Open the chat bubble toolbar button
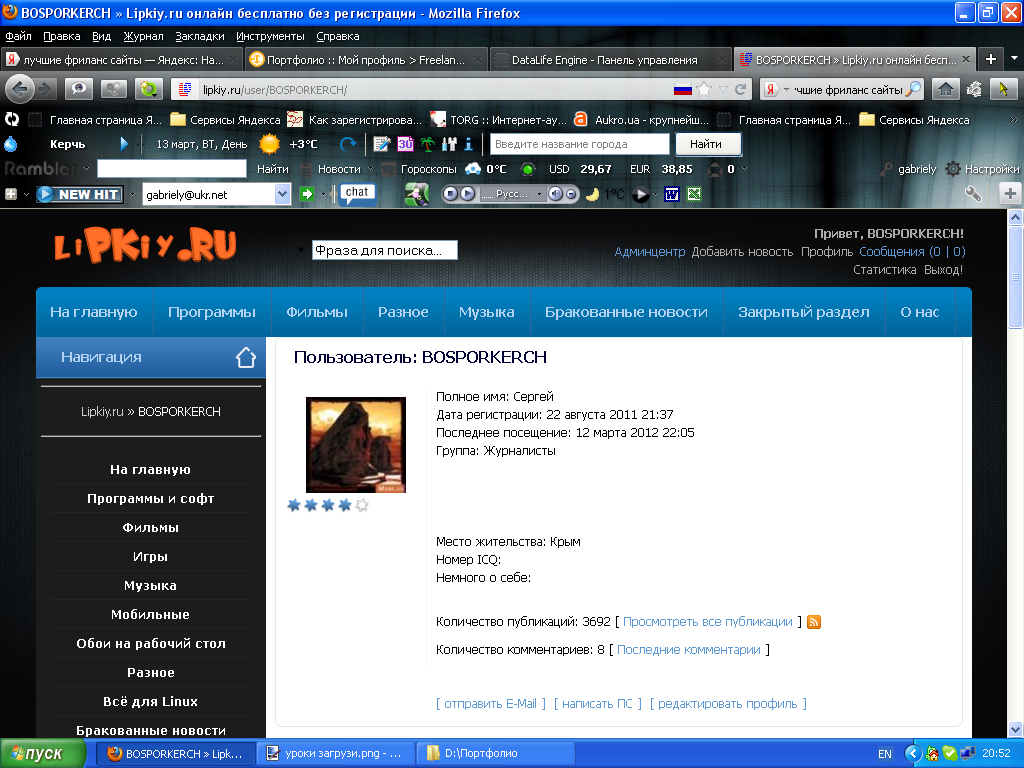The image size is (1024, 768). 357,194
